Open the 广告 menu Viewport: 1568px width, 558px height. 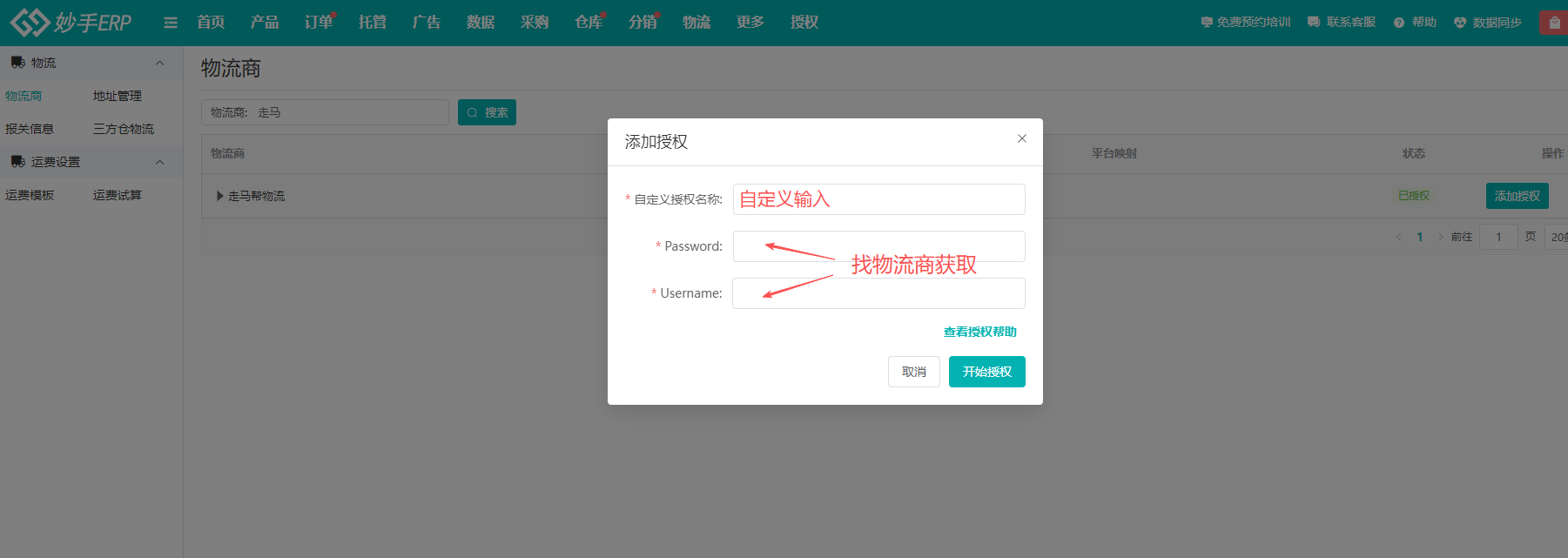[x=427, y=23]
